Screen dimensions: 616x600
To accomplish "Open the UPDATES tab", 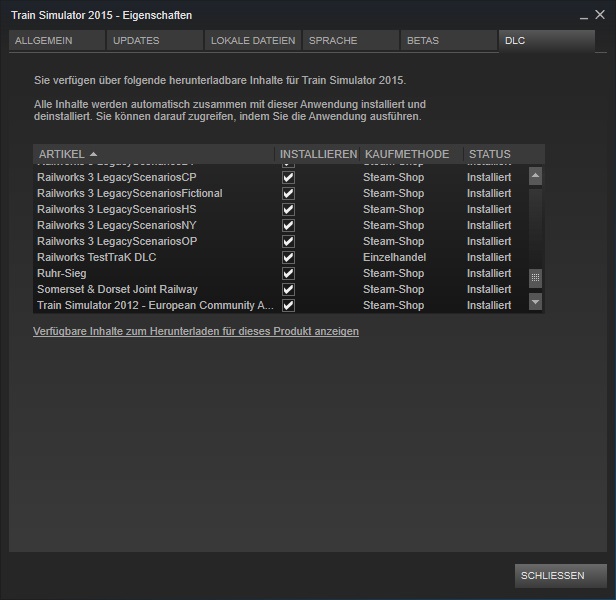I will 155,40.
